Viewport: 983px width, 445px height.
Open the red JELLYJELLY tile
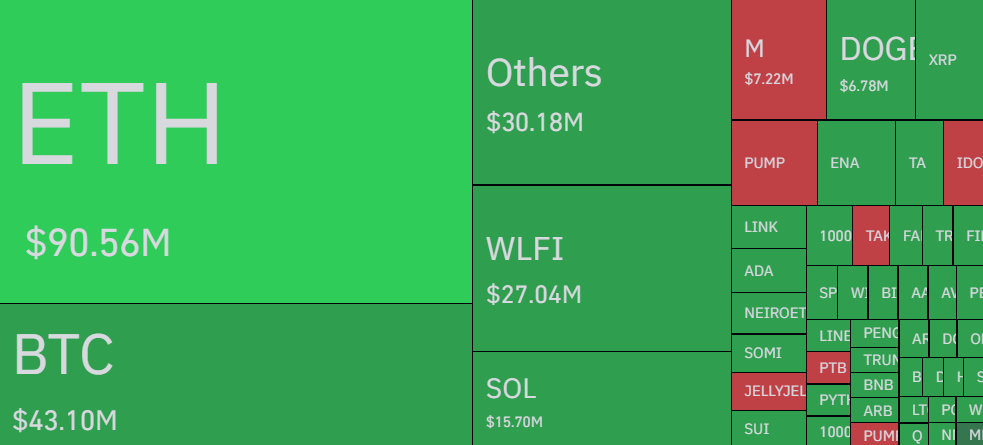pos(768,391)
